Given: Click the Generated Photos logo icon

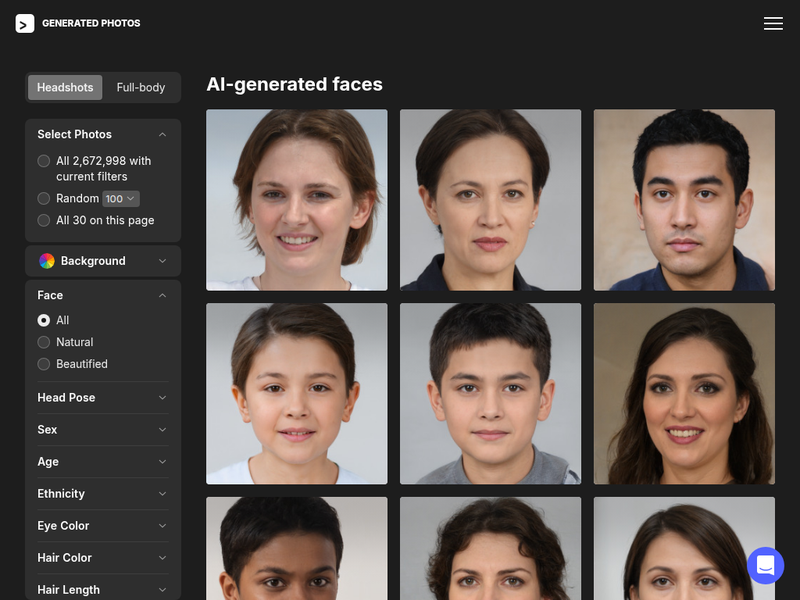Looking at the screenshot, I should [24, 23].
